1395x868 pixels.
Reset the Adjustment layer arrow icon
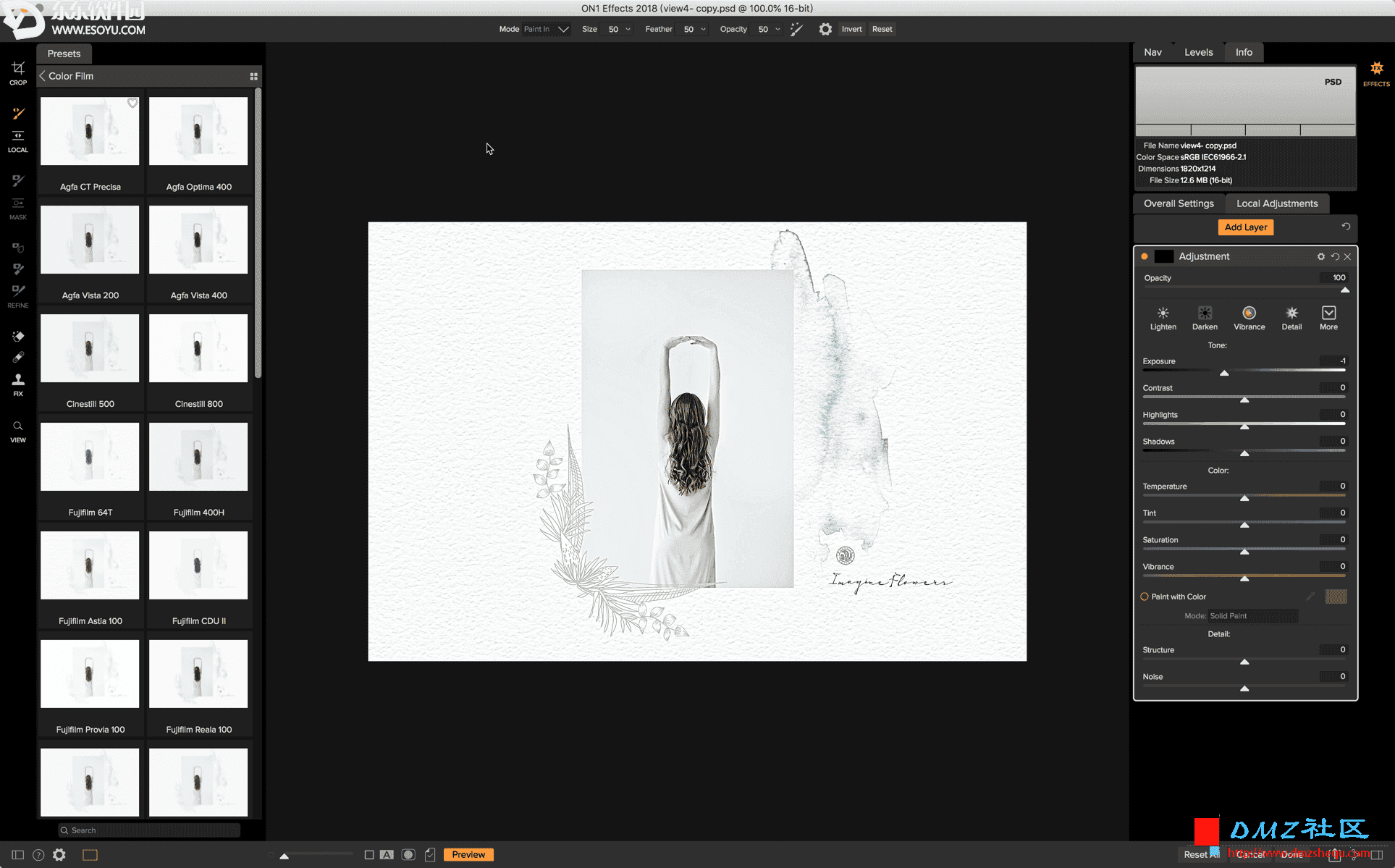pos(1335,256)
